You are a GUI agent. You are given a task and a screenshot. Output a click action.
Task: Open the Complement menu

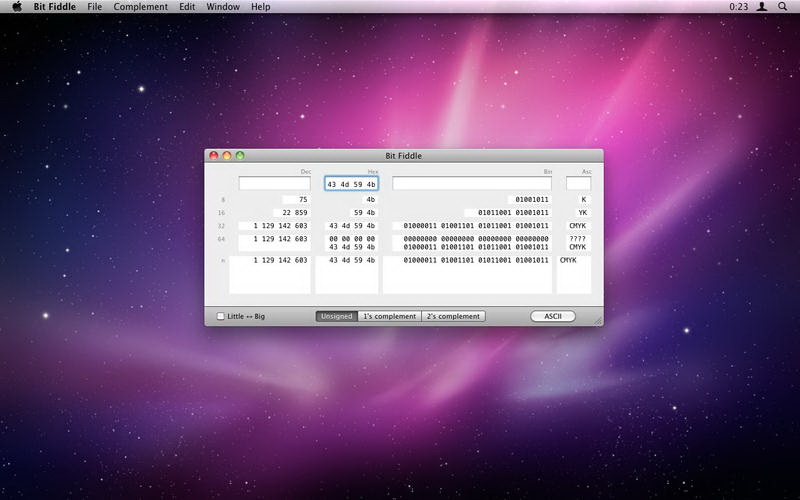coord(140,7)
